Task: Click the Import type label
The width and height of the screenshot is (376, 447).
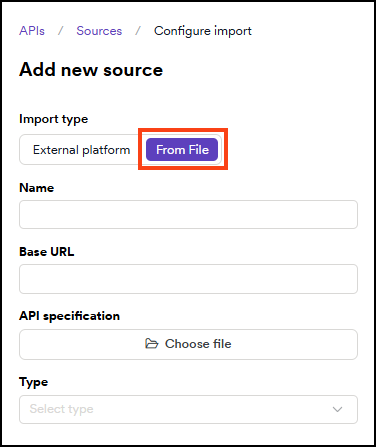Action: point(54,119)
